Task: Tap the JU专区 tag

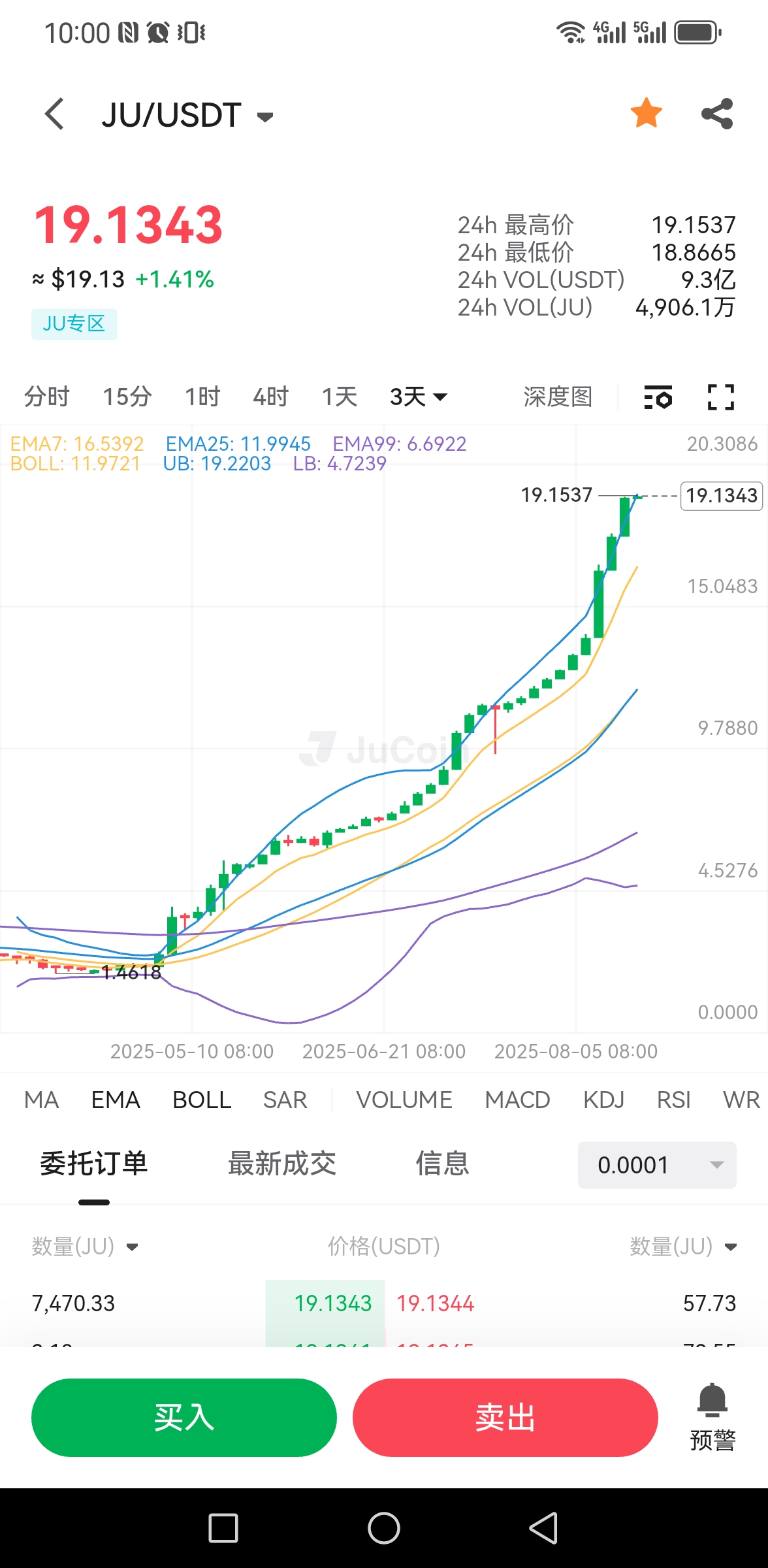Action: pyautogui.click(x=74, y=324)
